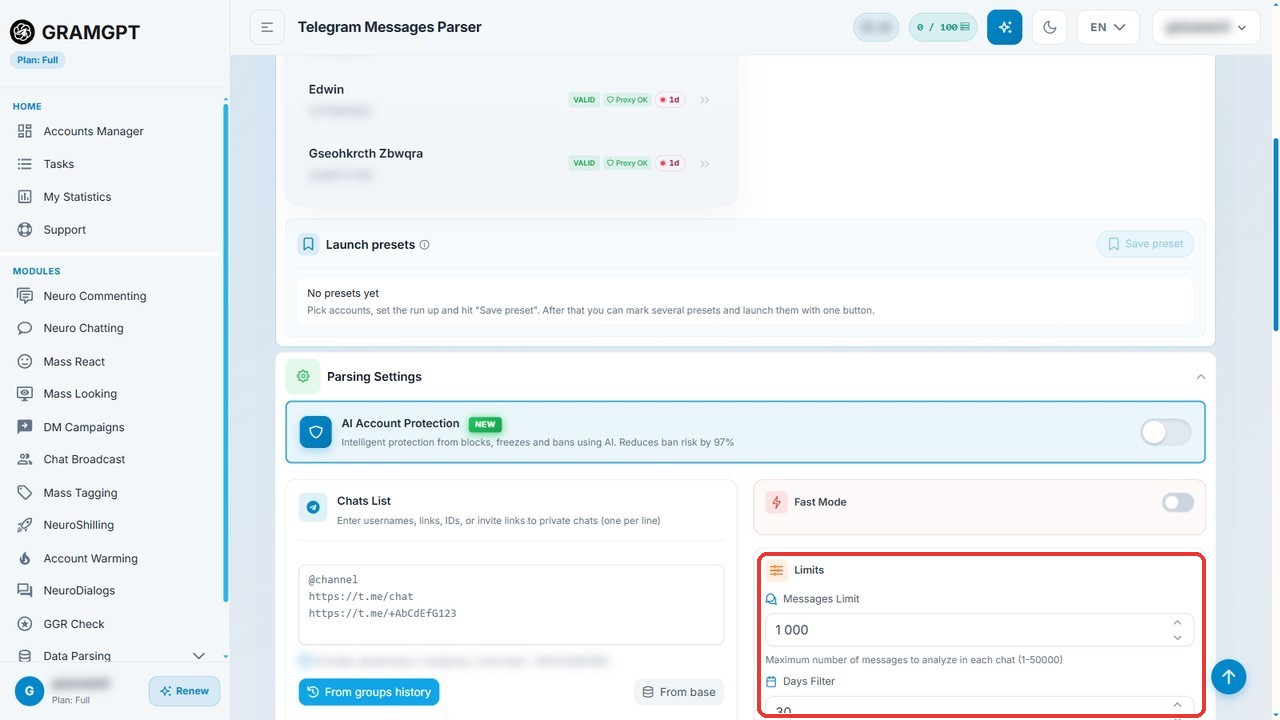This screenshot has width=1280, height=720.
Task: Click the NeuroShilling rocket icon
Action: coord(25,525)
